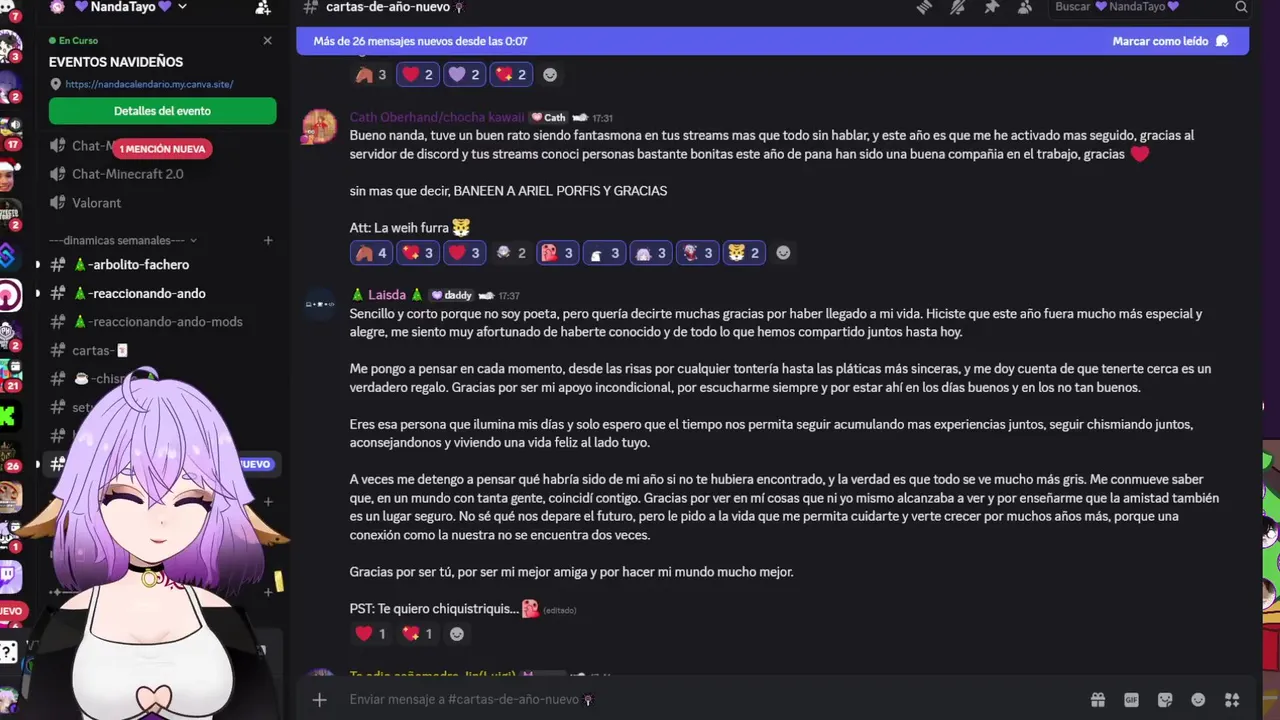Open the apps launcher icon
Viewport: 1280px width, 720px height.
point(1232,700)
